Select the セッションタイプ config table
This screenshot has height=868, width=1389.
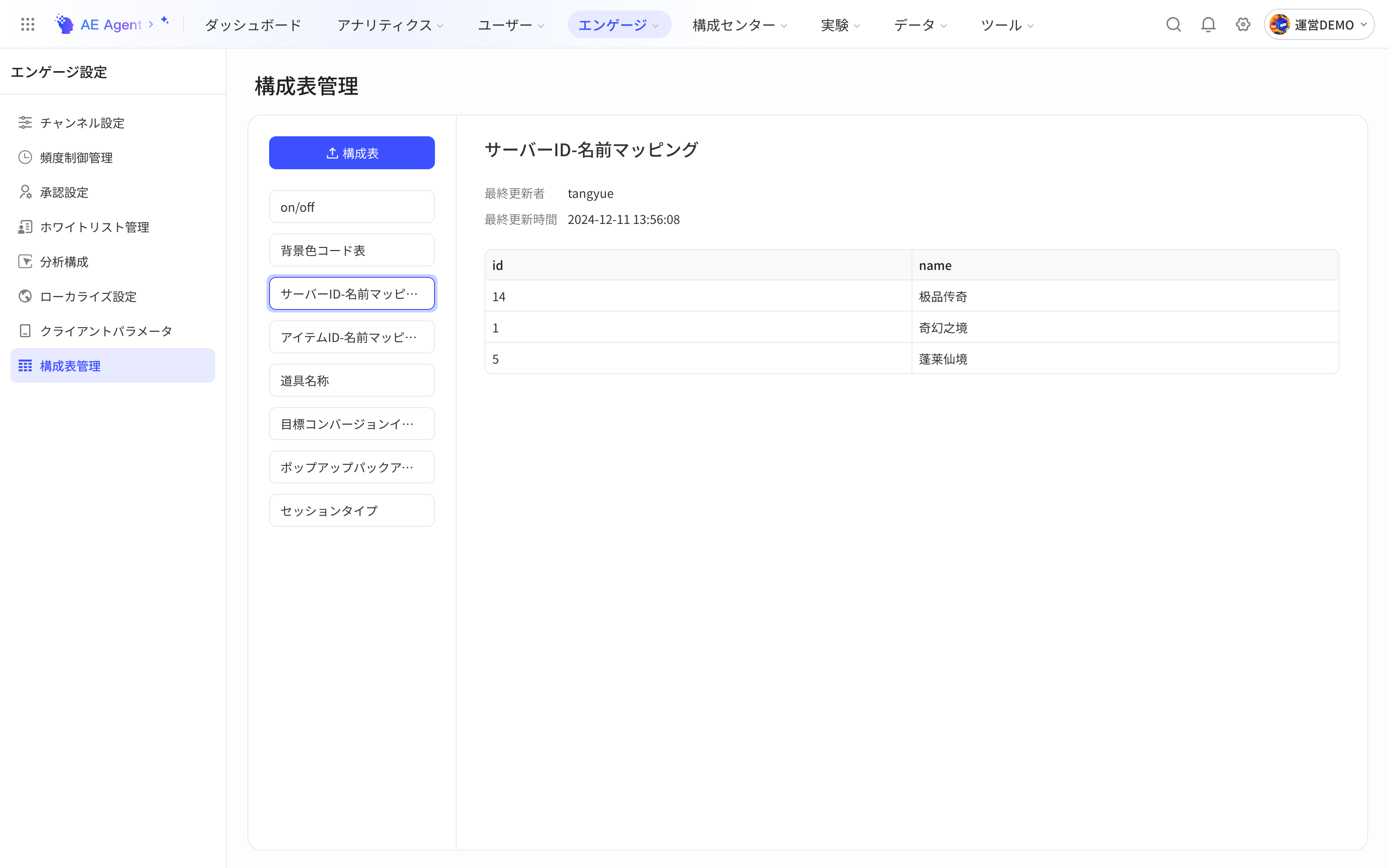(x=352, y=510)
